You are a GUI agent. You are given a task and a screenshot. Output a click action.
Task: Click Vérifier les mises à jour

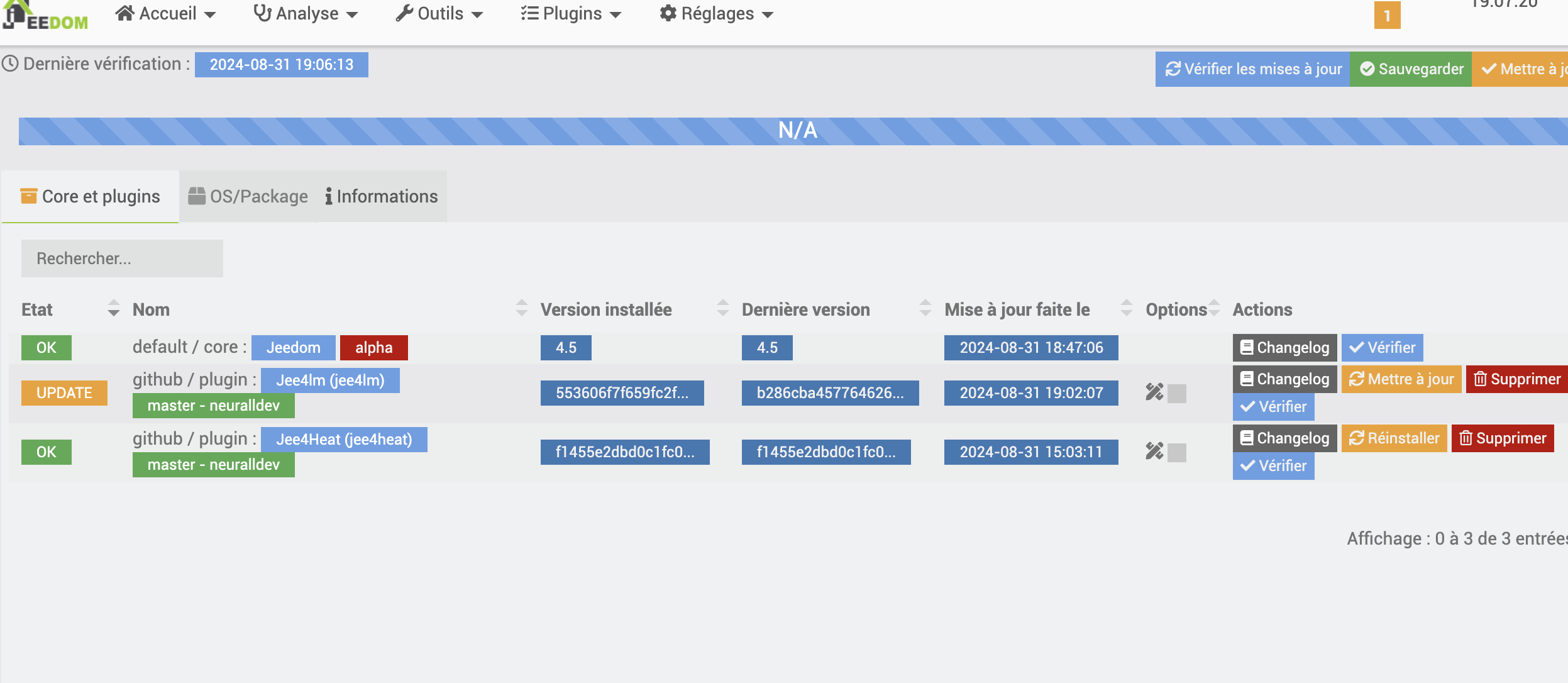(1253, 69)
